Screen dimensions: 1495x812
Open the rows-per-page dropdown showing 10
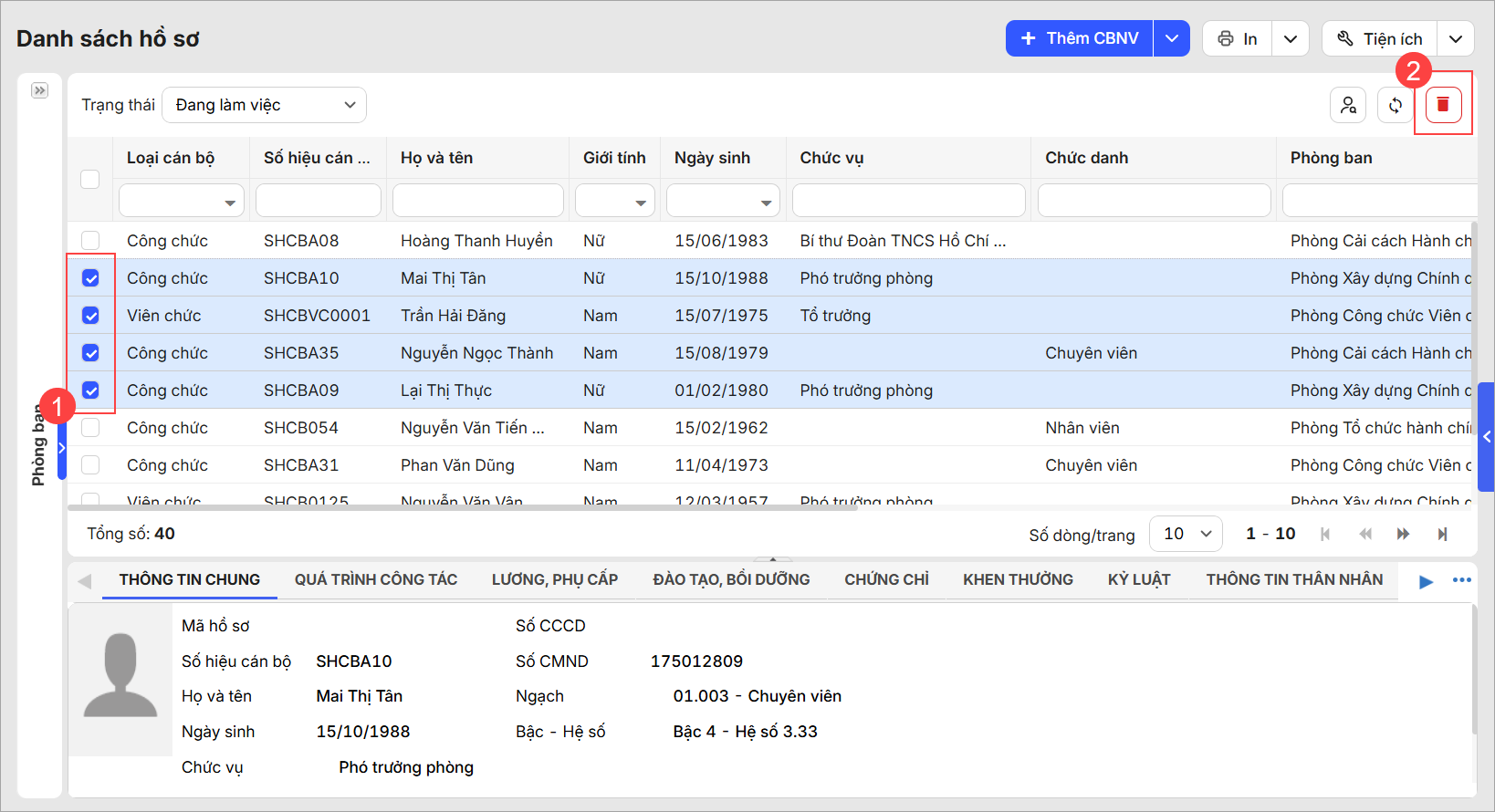pos(1186,534)
